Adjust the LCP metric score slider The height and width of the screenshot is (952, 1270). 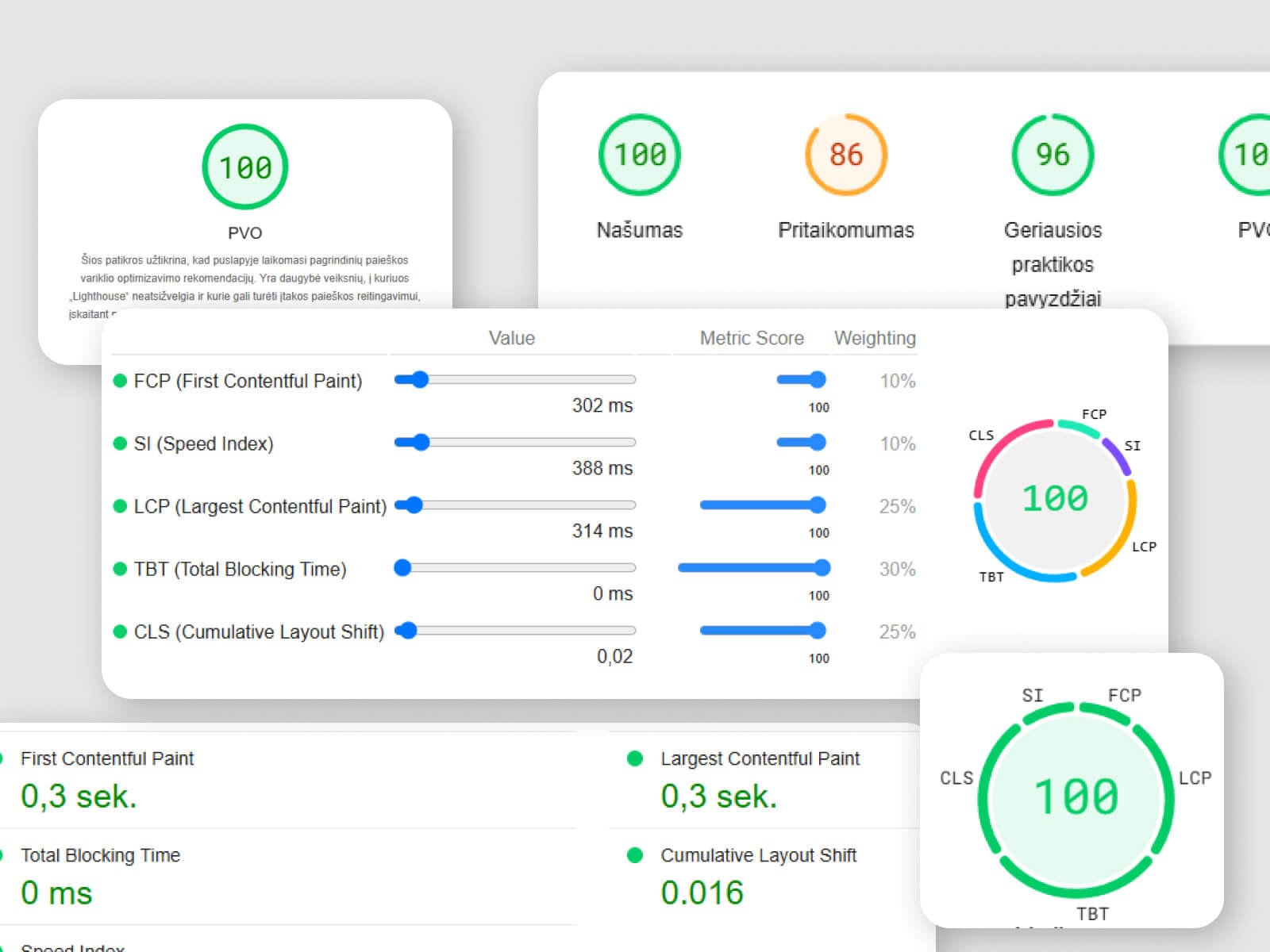click(x=763, y=505)
